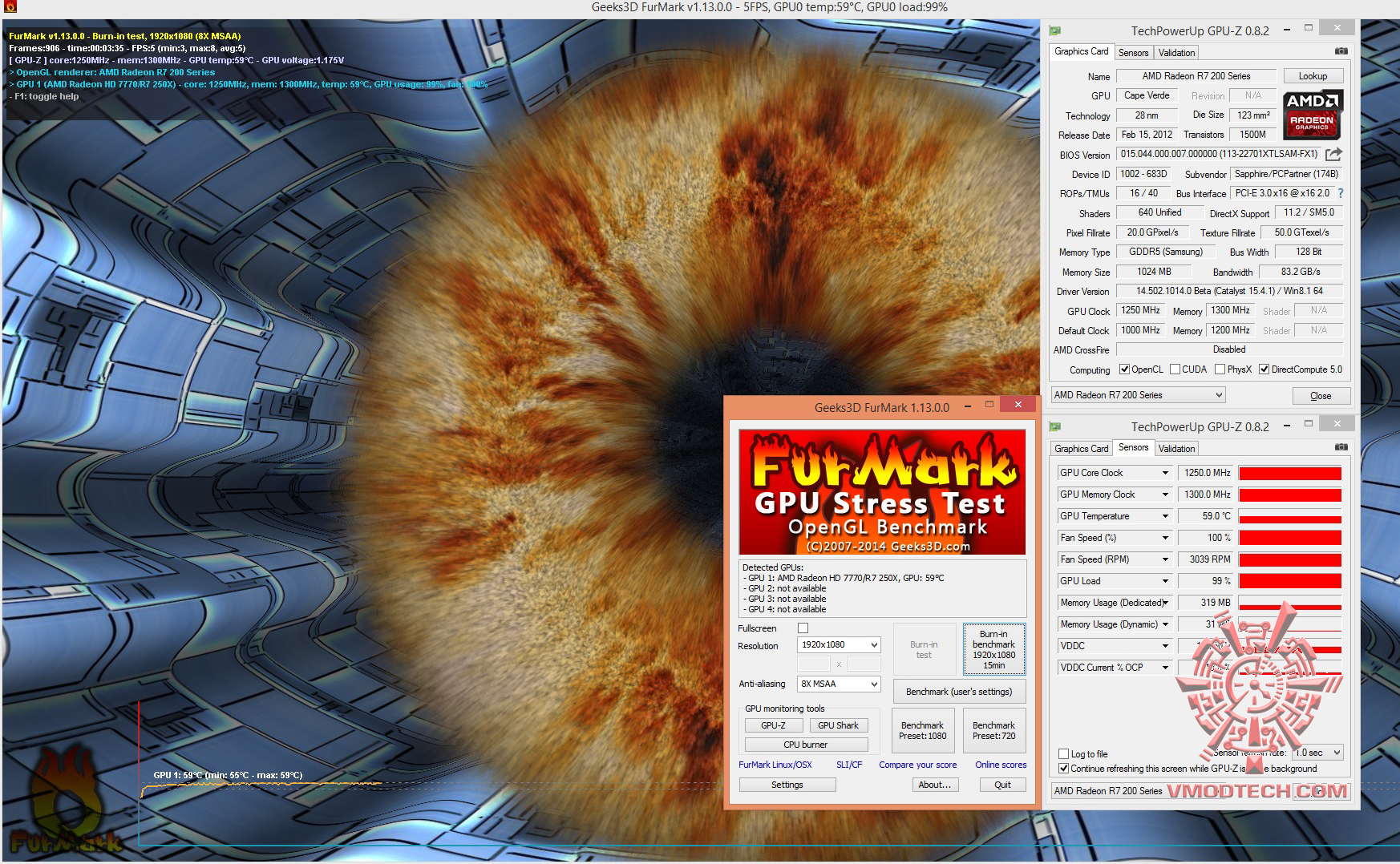Switch to Graphics Card tab in the sensor readings window
The width and height of the screenshot is (1400, 864).
click(1081, 449)
